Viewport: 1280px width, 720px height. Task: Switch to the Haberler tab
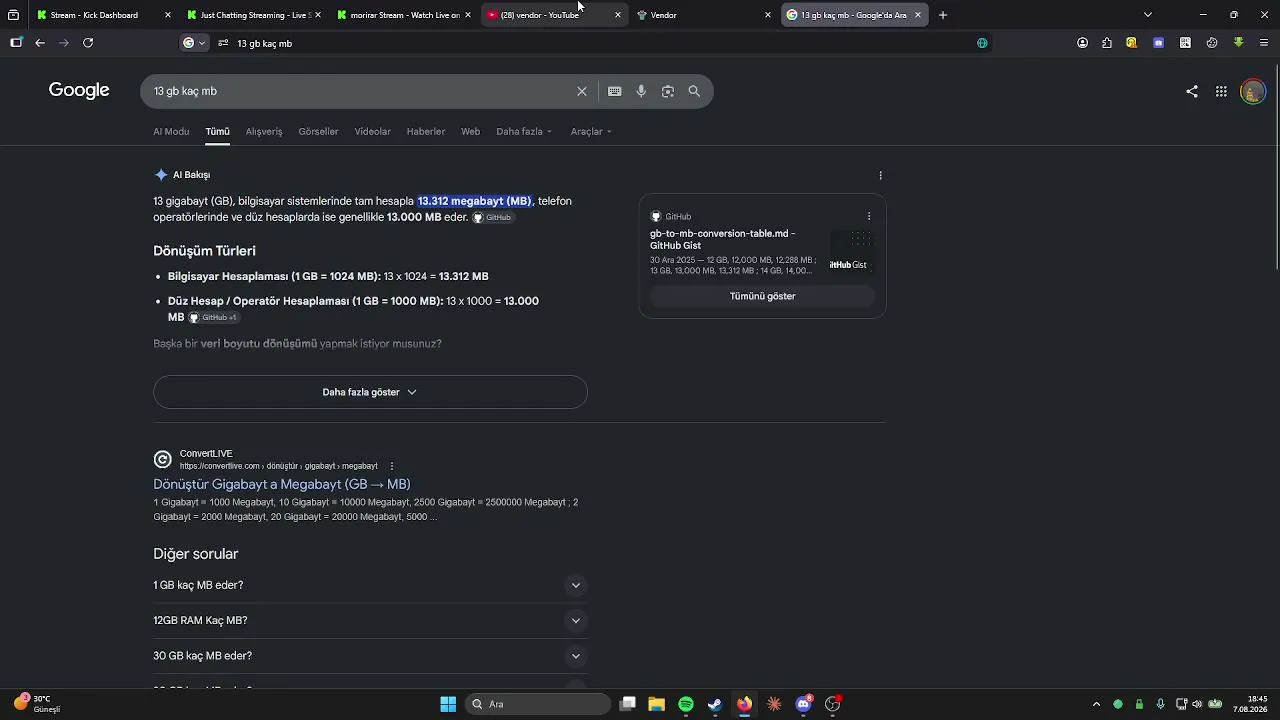[x=426, y=131]
